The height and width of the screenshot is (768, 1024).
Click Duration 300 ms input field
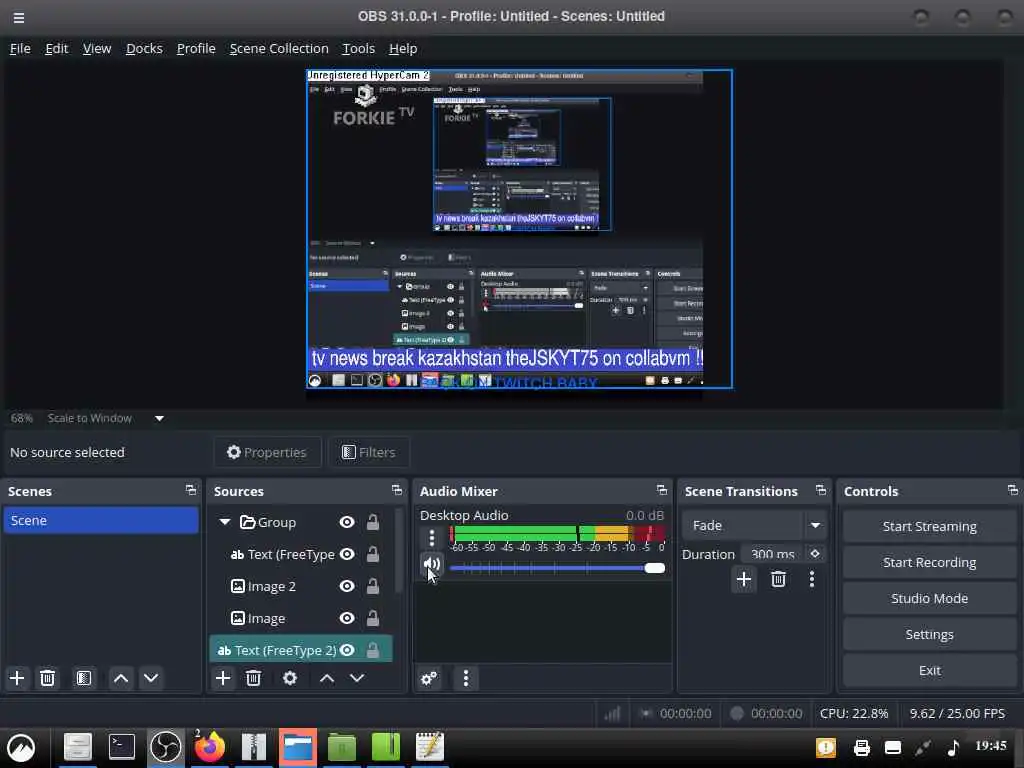pyautogui.click(x=773, y=554)
